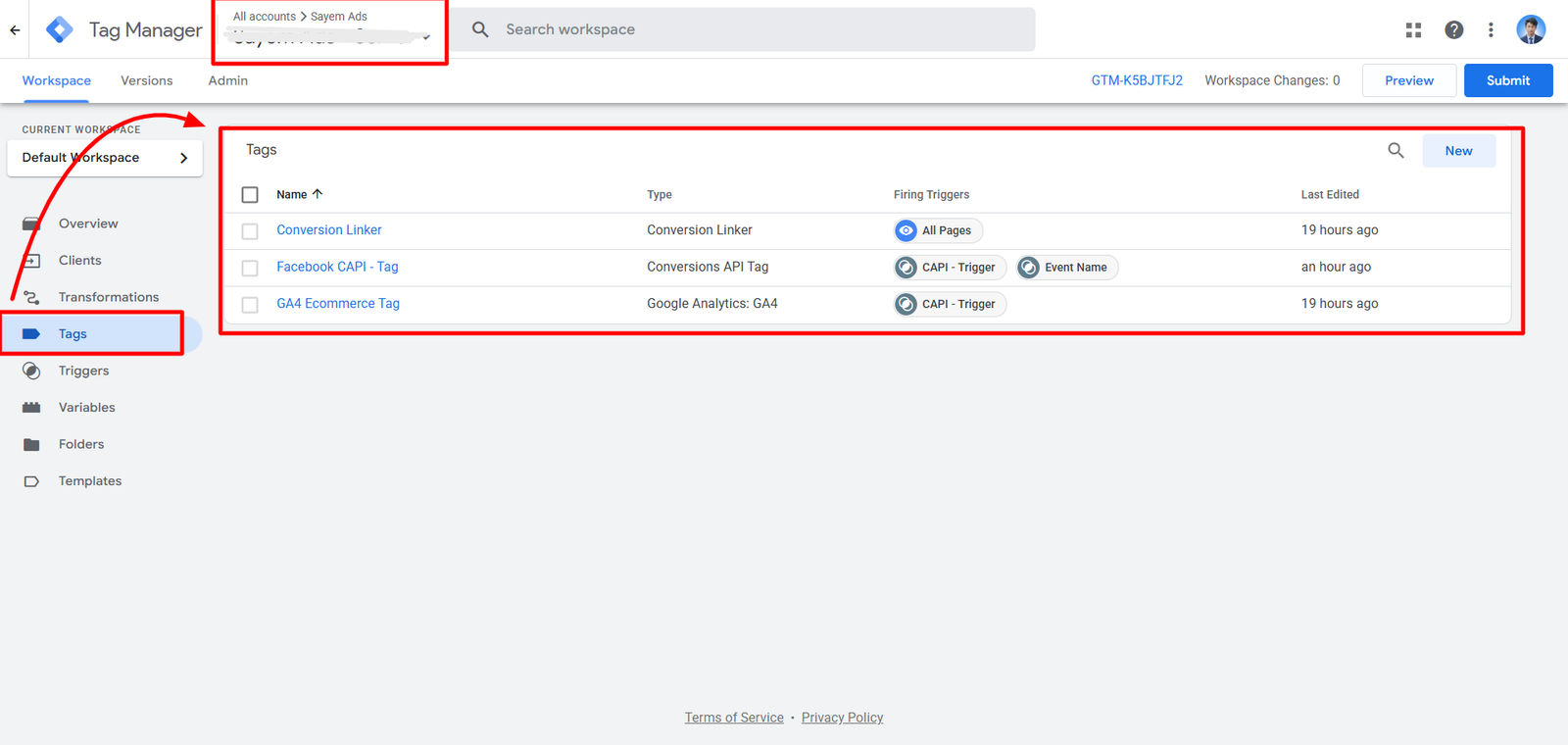The image size is (1568, 745).
Task: Click the Tag Manager logo
Action: (60, 29)
